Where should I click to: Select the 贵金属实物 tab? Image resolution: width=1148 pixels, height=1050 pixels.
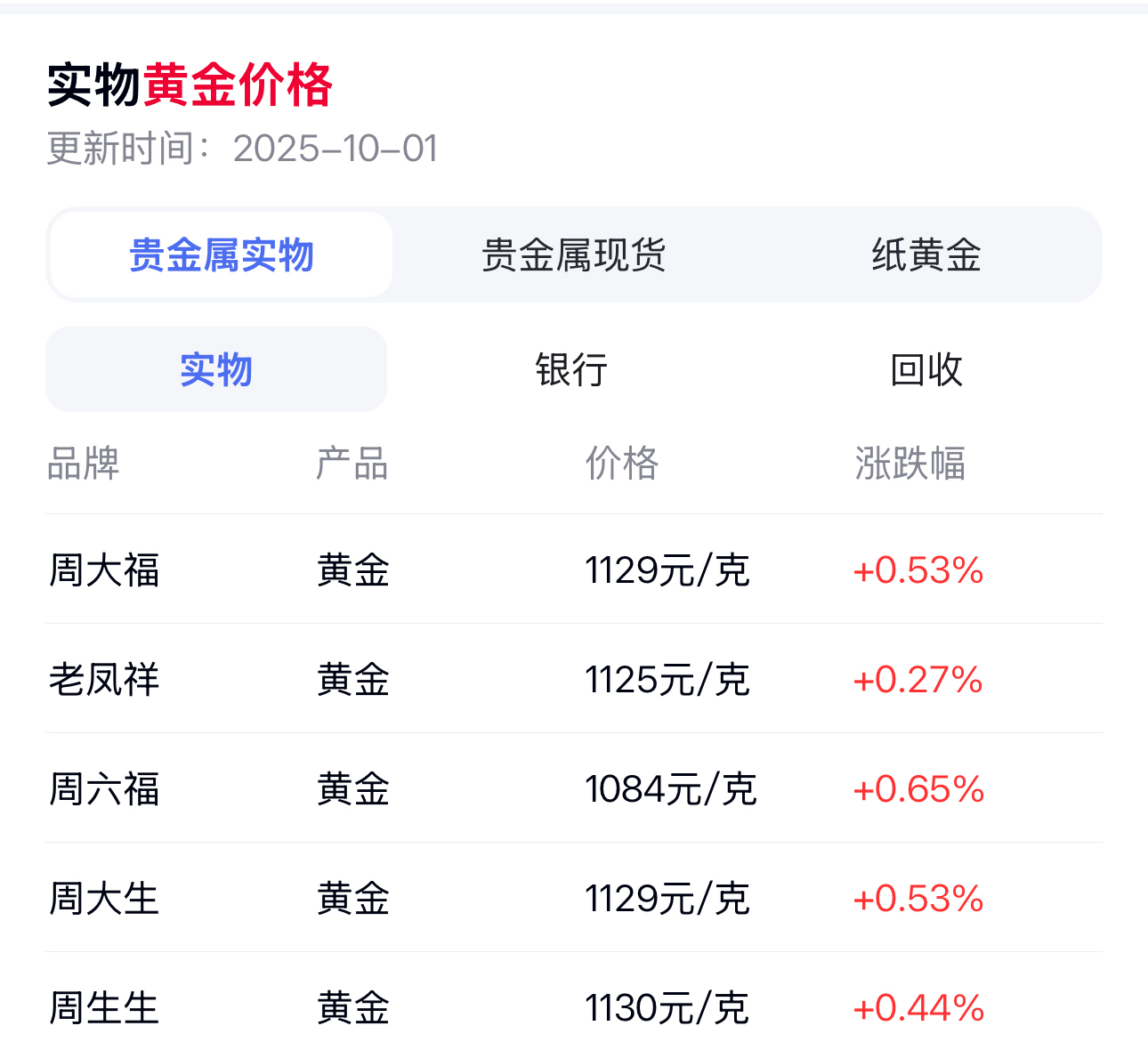click(222, 255)
